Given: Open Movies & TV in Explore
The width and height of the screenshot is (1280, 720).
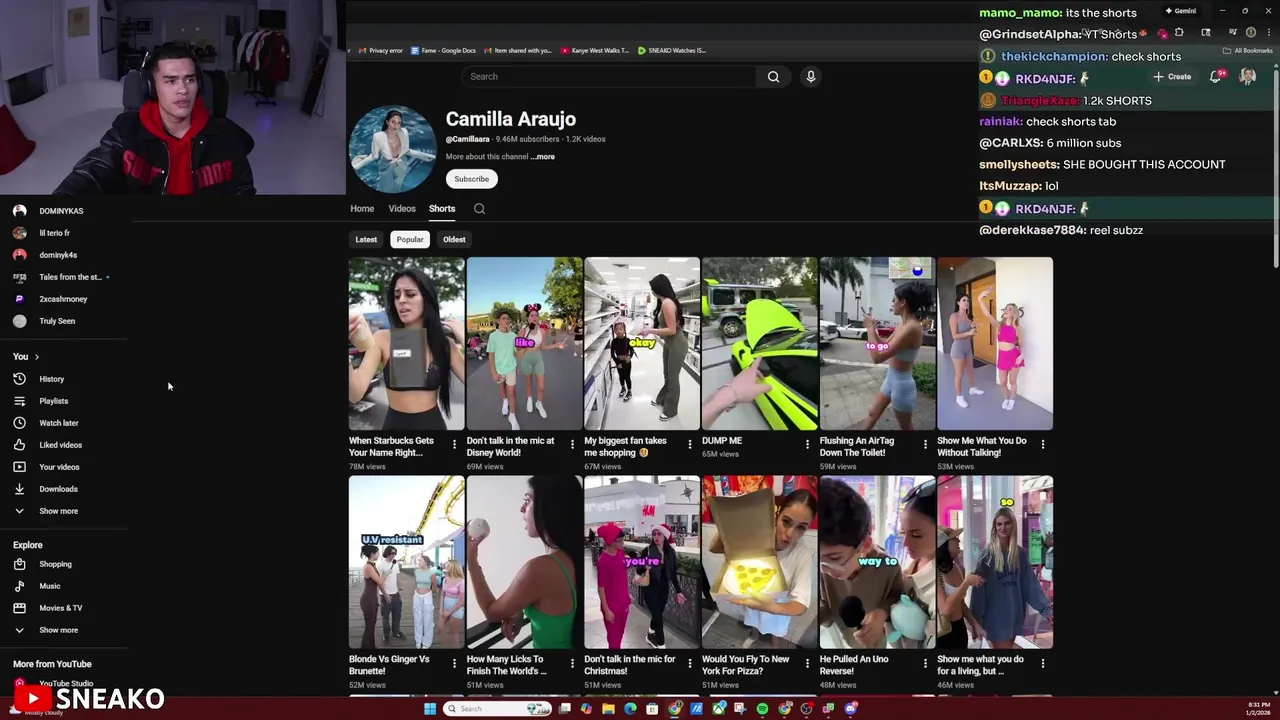Looking at the screenshot, I should [x=47, y=608].
